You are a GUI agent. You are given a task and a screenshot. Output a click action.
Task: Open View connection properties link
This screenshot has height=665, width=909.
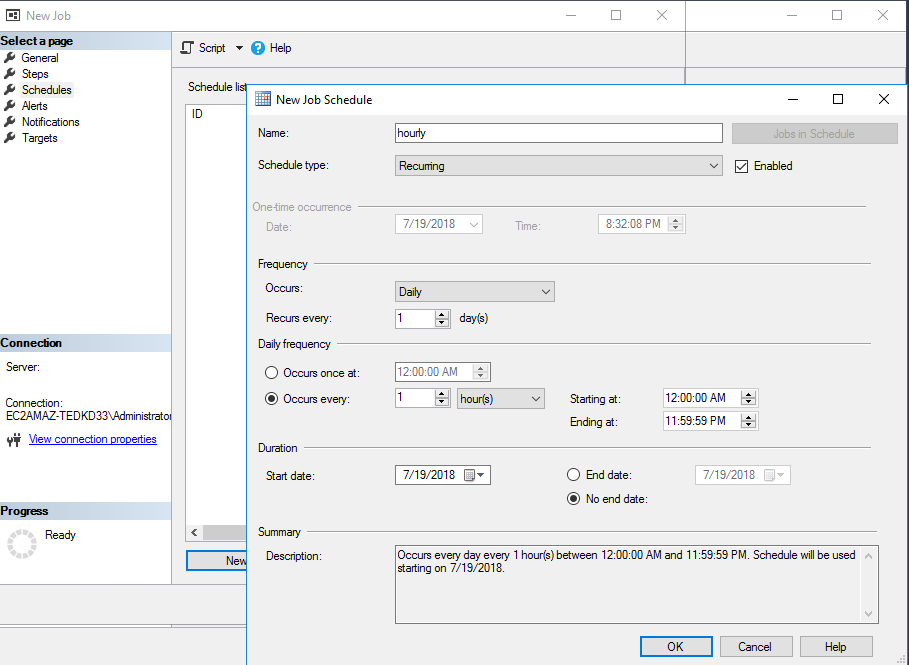(92, 439)
